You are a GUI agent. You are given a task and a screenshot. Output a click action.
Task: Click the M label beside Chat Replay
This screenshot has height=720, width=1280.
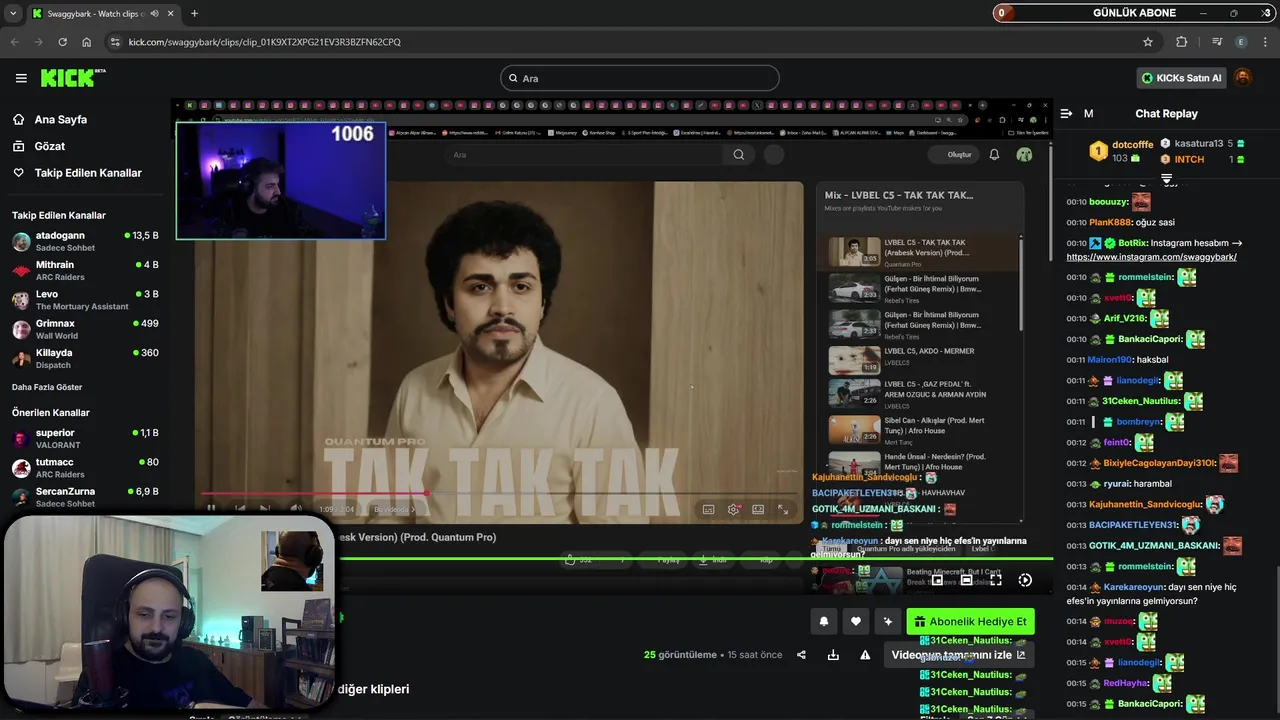coord(1088,114)
